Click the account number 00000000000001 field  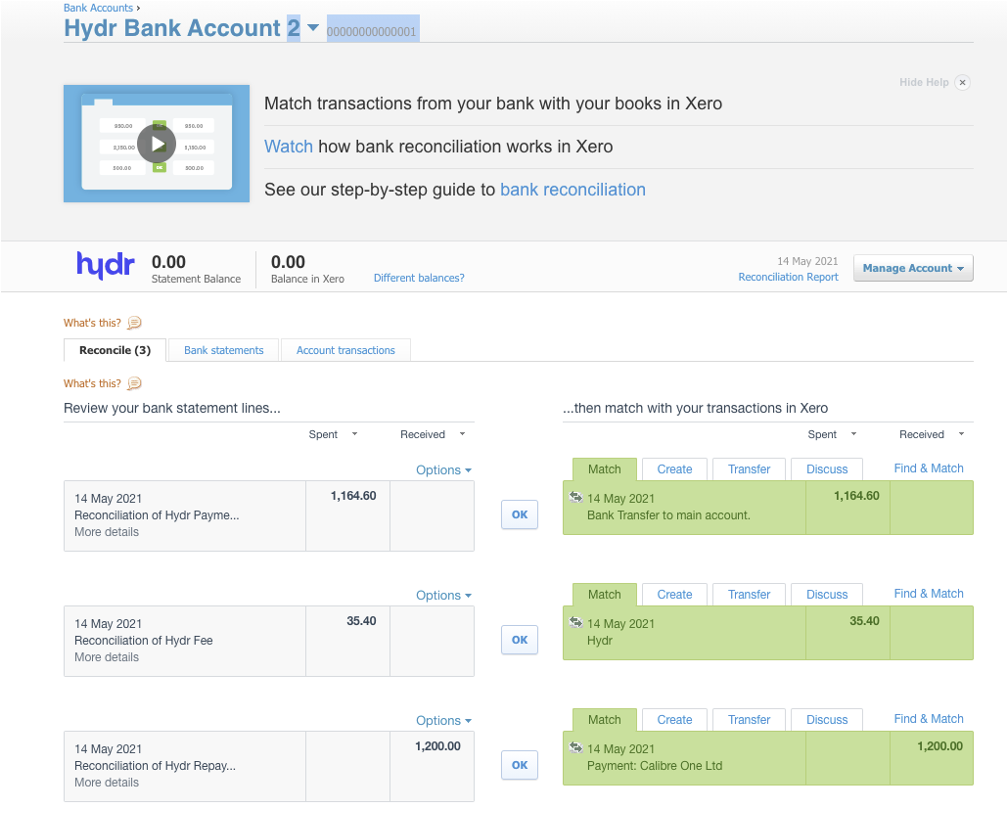[x=373, y=30]
